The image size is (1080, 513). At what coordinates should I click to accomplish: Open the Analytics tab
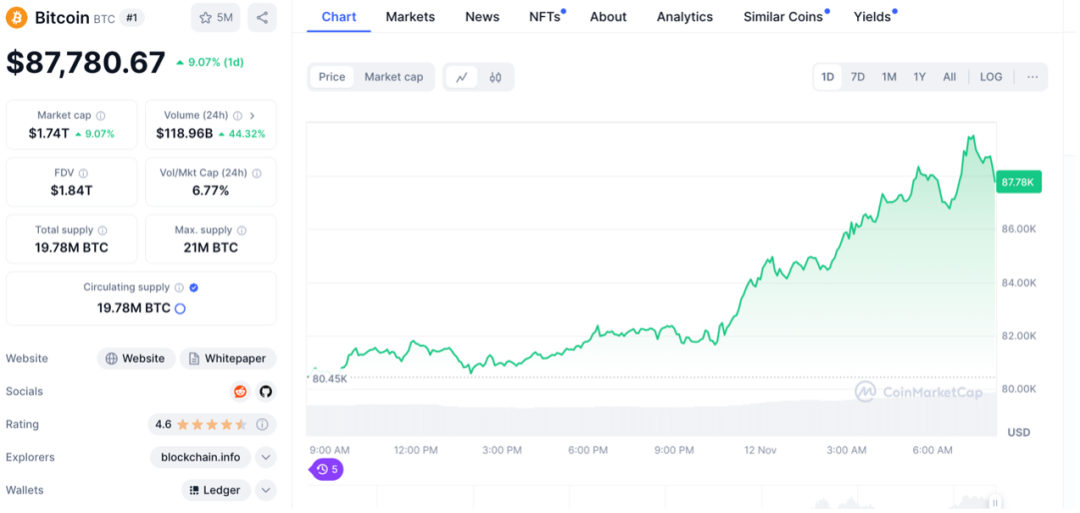tap(685, 17)
